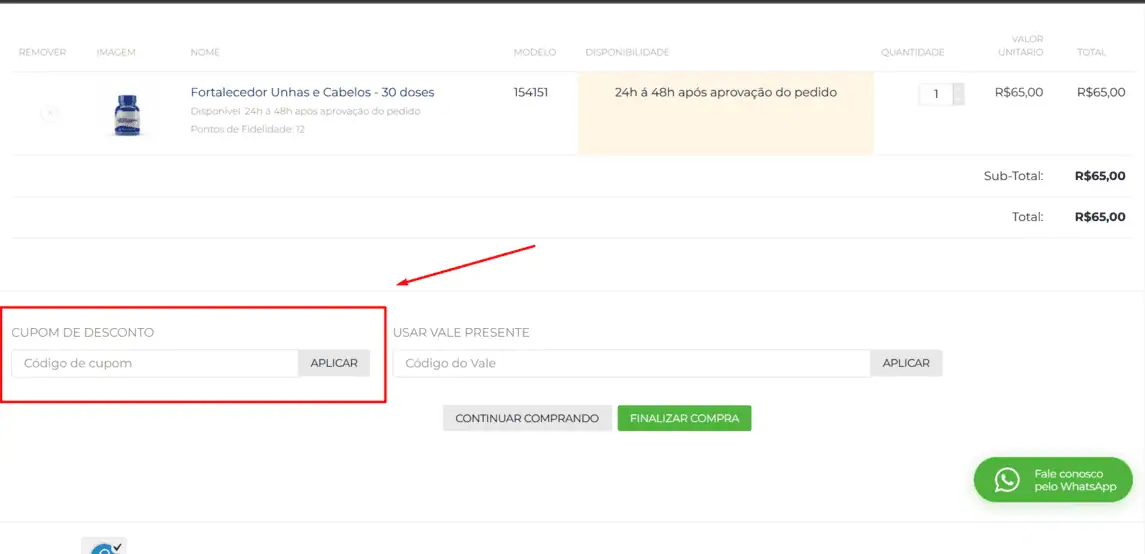Click the security badge icon at bottom left

[x=104, y=547]
